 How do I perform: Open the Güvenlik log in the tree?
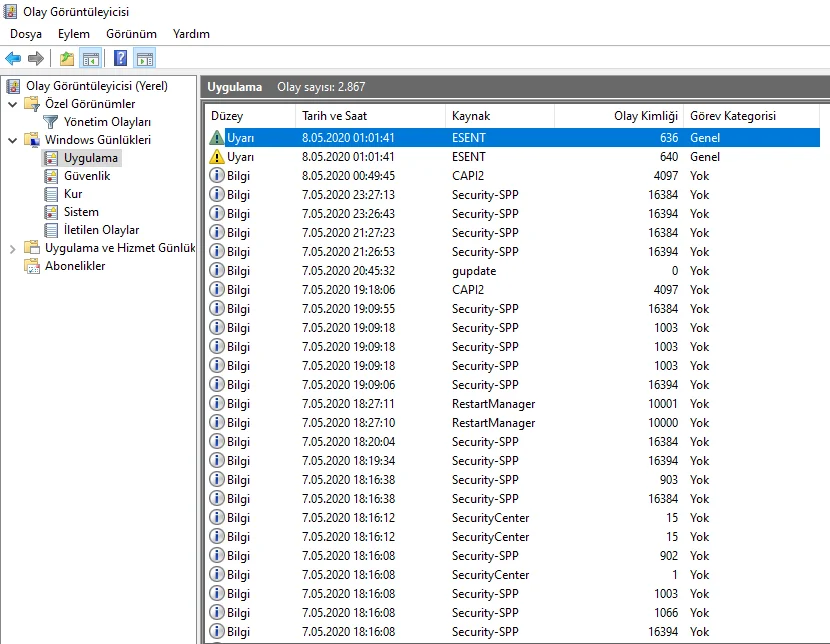[x=86, y=176]
